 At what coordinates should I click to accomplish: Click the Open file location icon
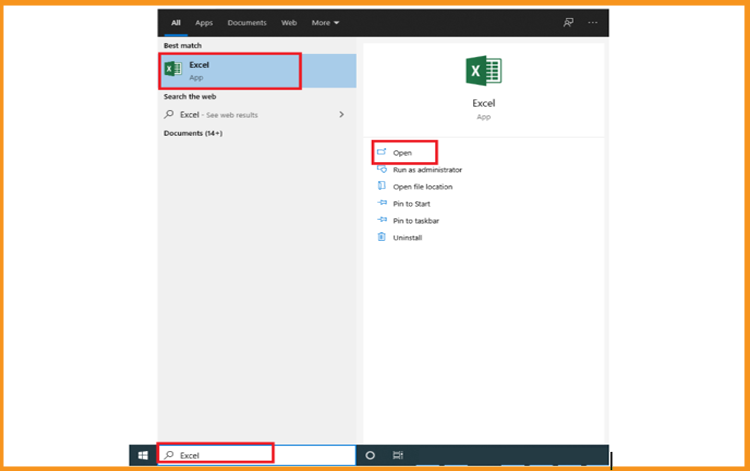381,186
